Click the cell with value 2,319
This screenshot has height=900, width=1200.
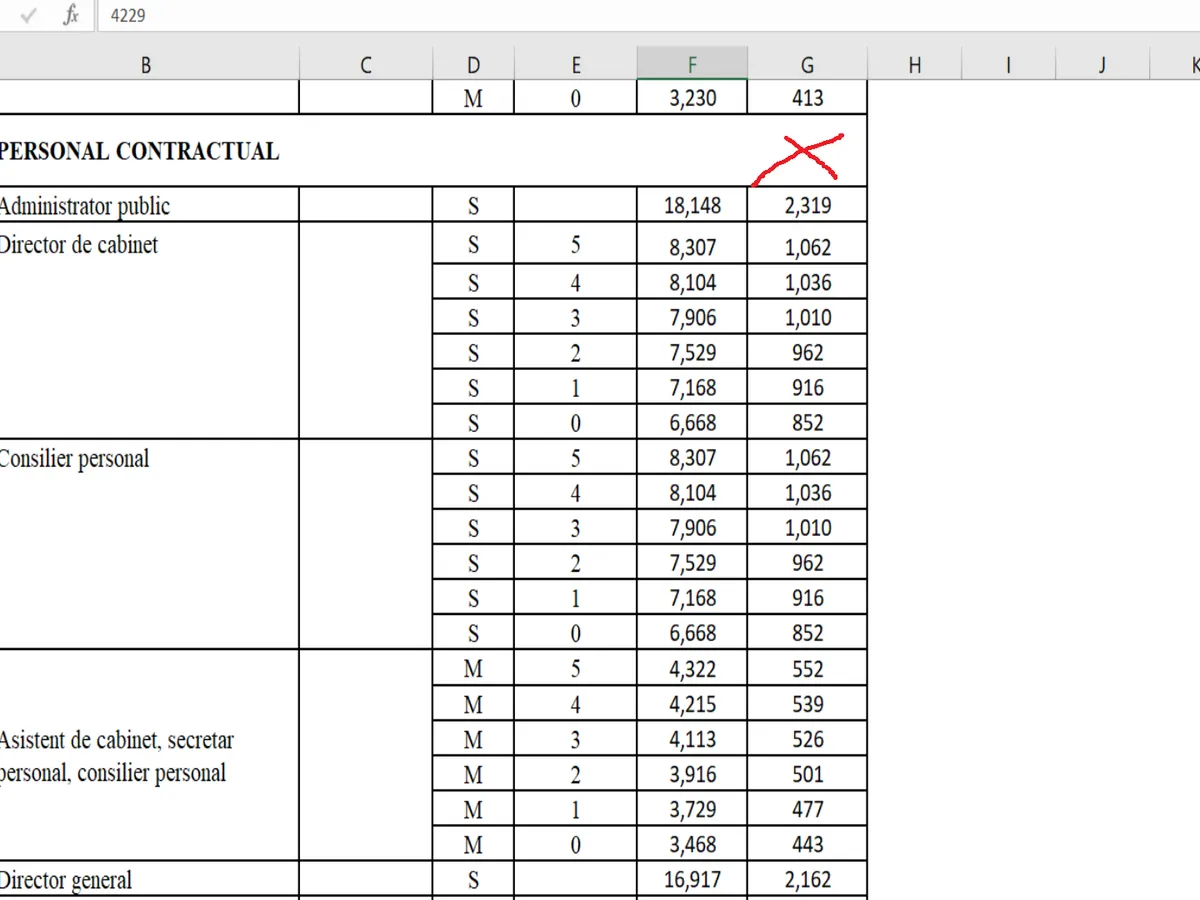click(807, 206)
